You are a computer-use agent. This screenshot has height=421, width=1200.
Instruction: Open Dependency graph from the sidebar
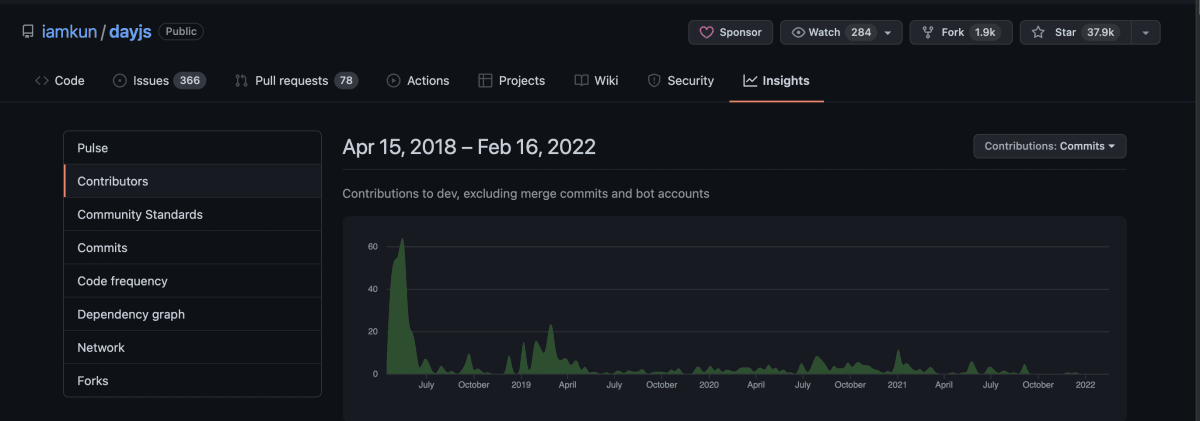131,314
